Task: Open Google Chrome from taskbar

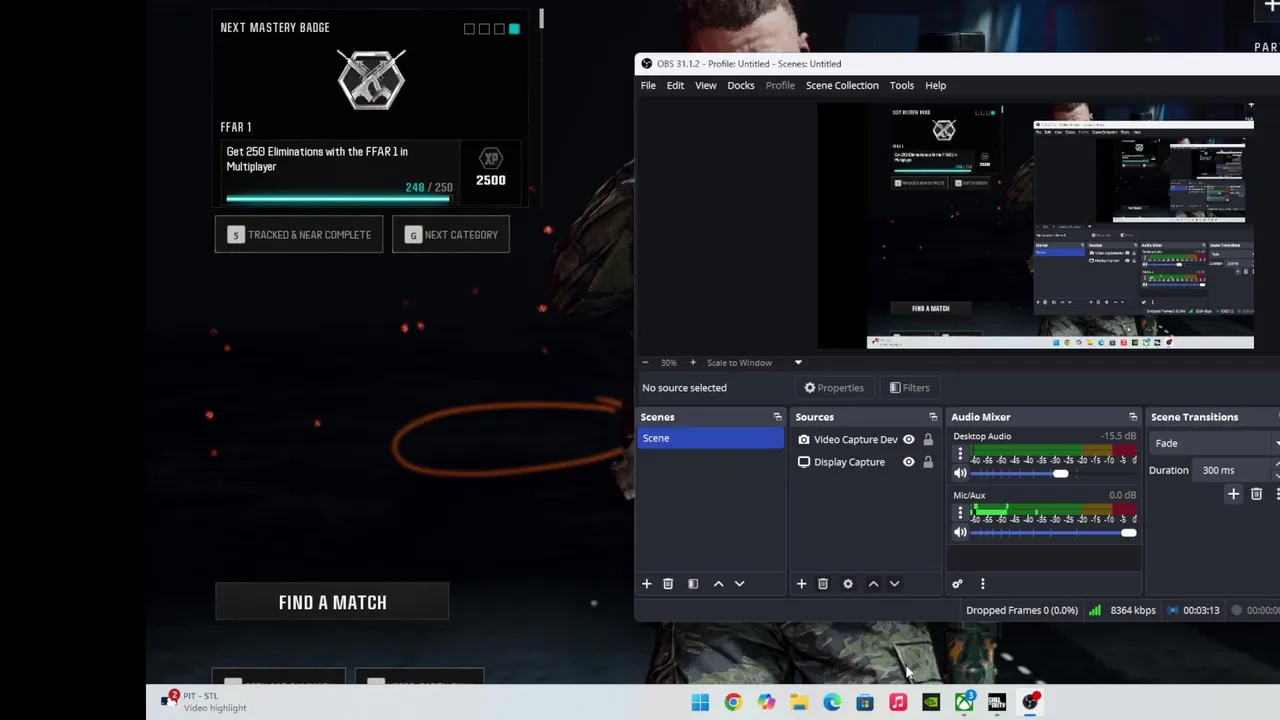Action: pos(733,703)
